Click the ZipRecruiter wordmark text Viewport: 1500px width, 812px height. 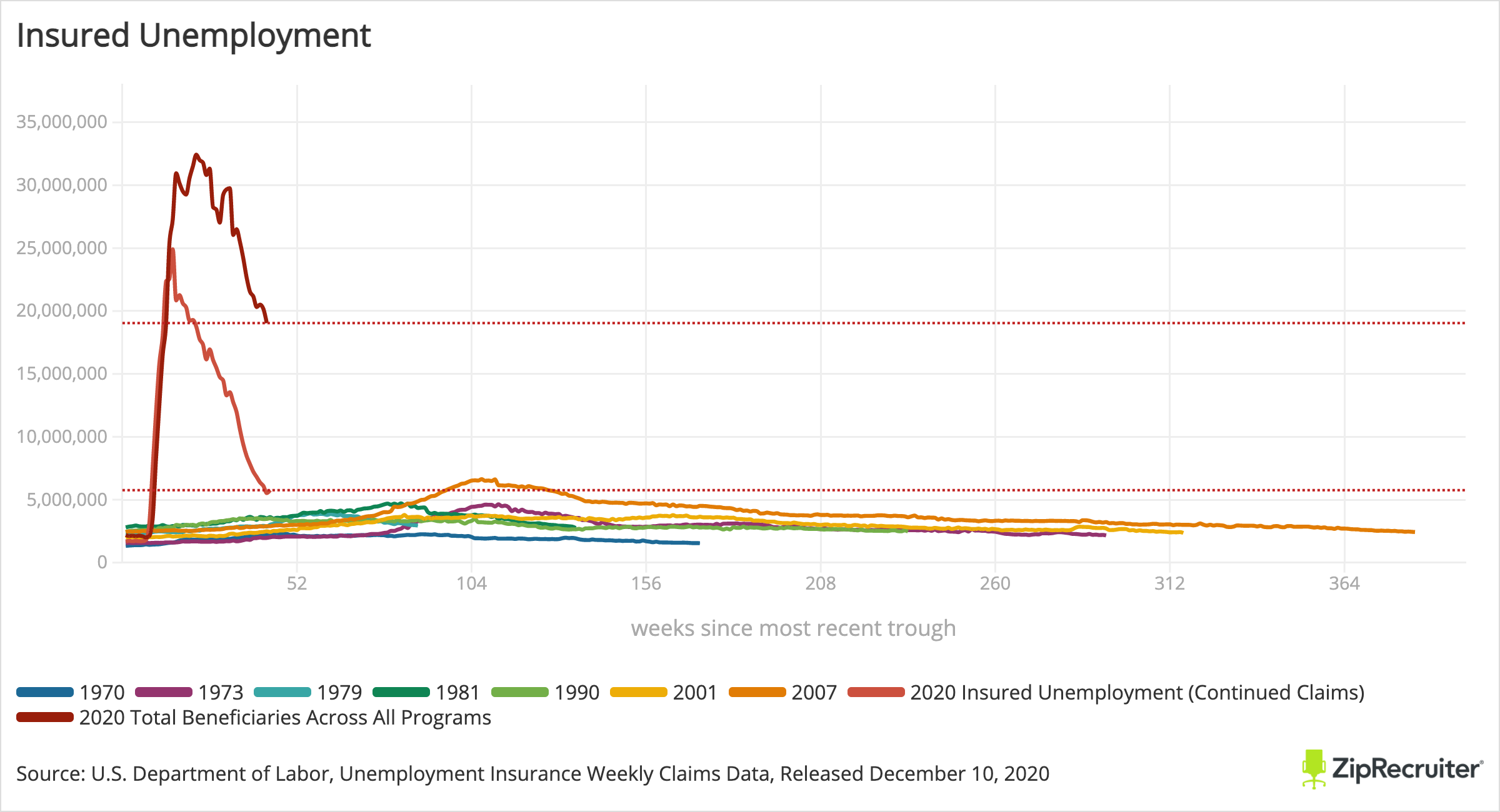[x=1406, y=769]
